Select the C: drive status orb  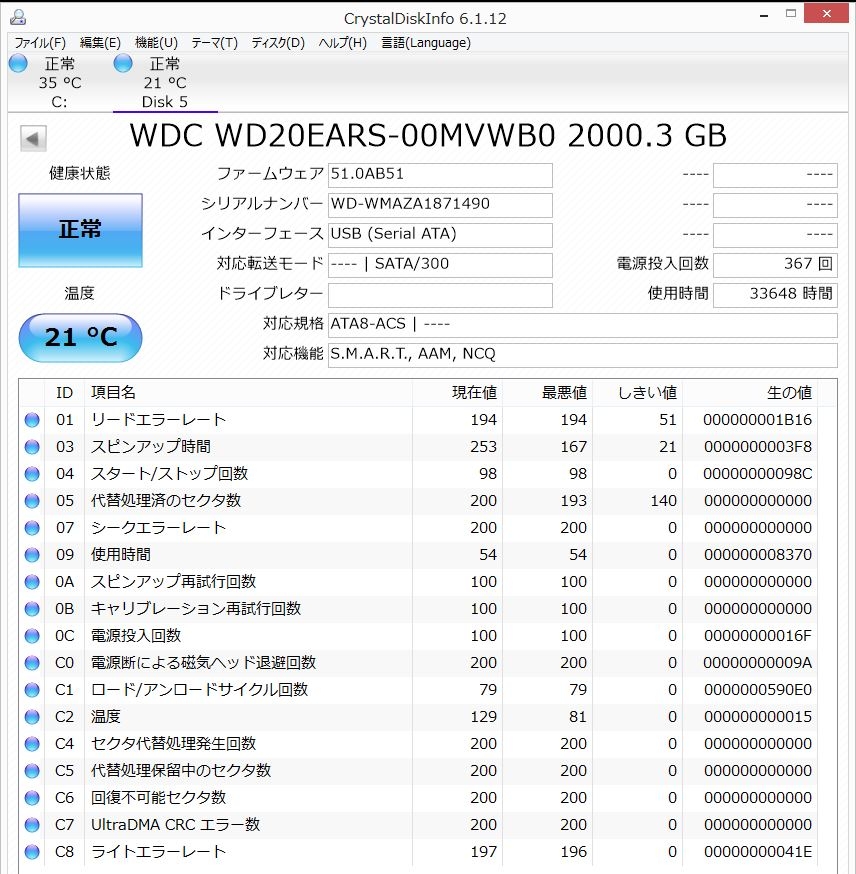point(18,64)
